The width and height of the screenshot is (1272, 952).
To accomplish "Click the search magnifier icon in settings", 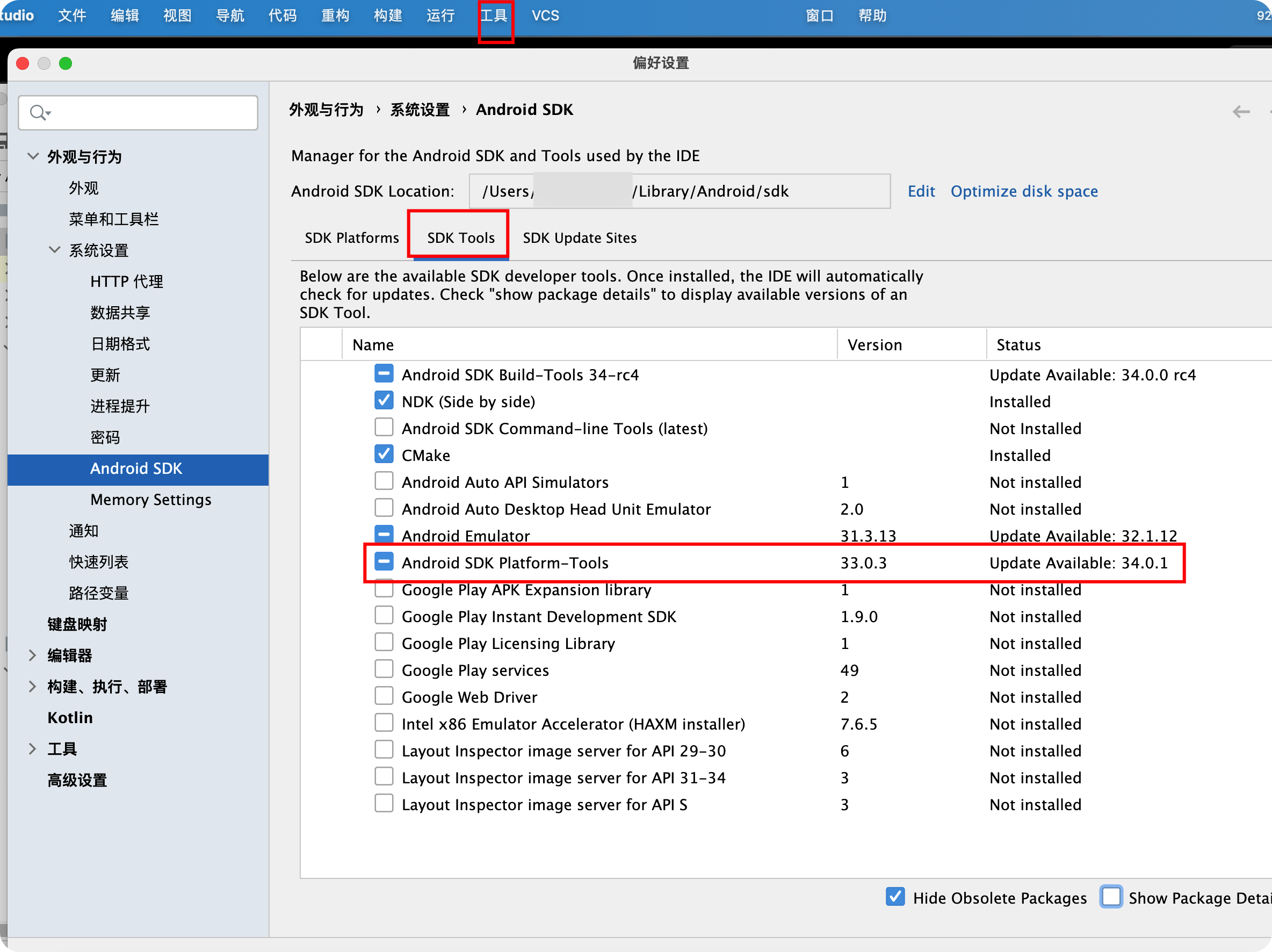I will click(x=38, y=113).
